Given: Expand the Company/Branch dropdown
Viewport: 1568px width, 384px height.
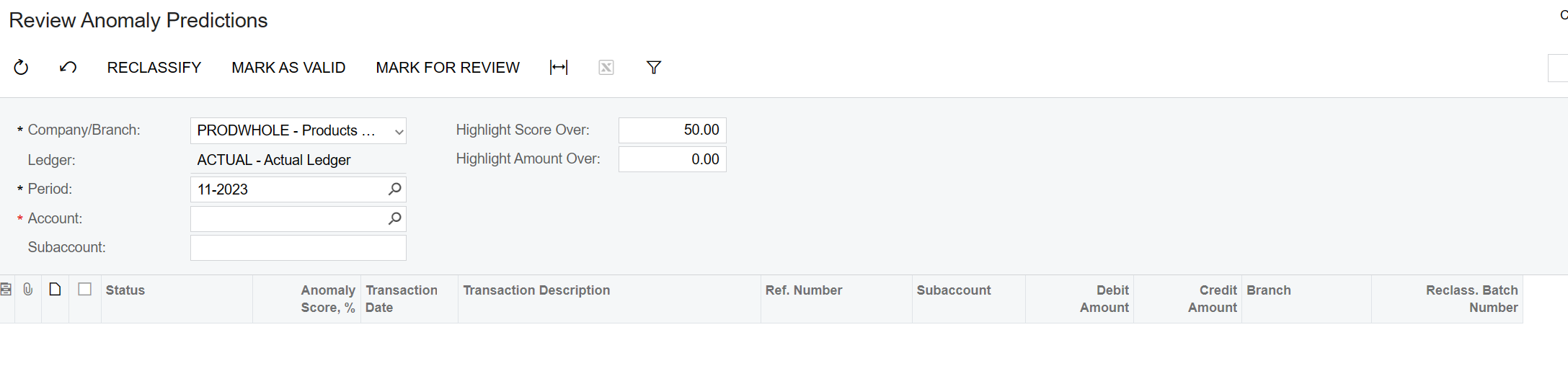Looking at the screenshot, I should pos(399,131).
